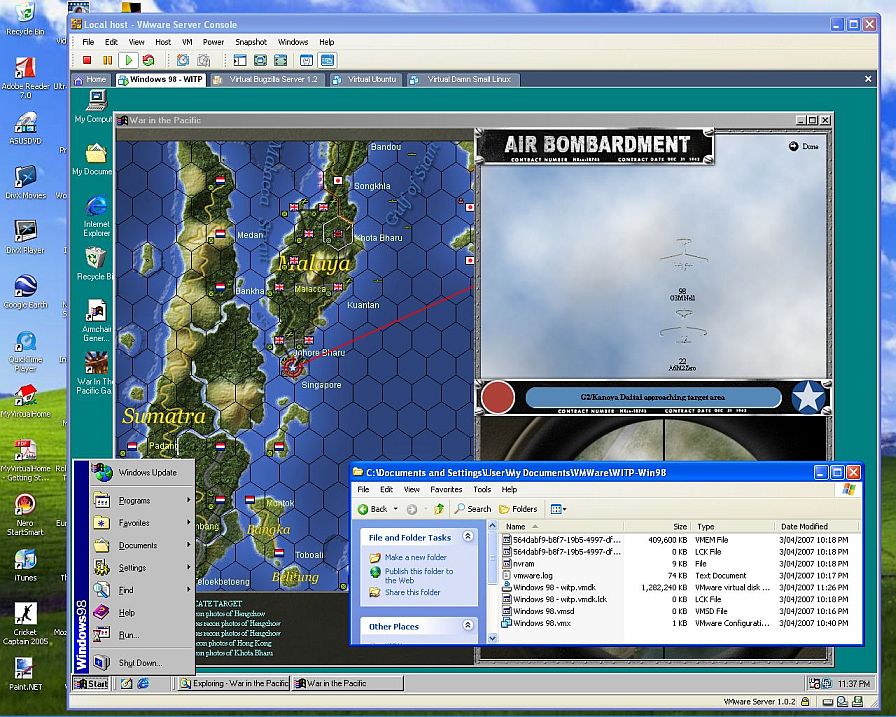Collapse the Other Places panel
Viewport: 896px width, 717px height.
[468, 627]
